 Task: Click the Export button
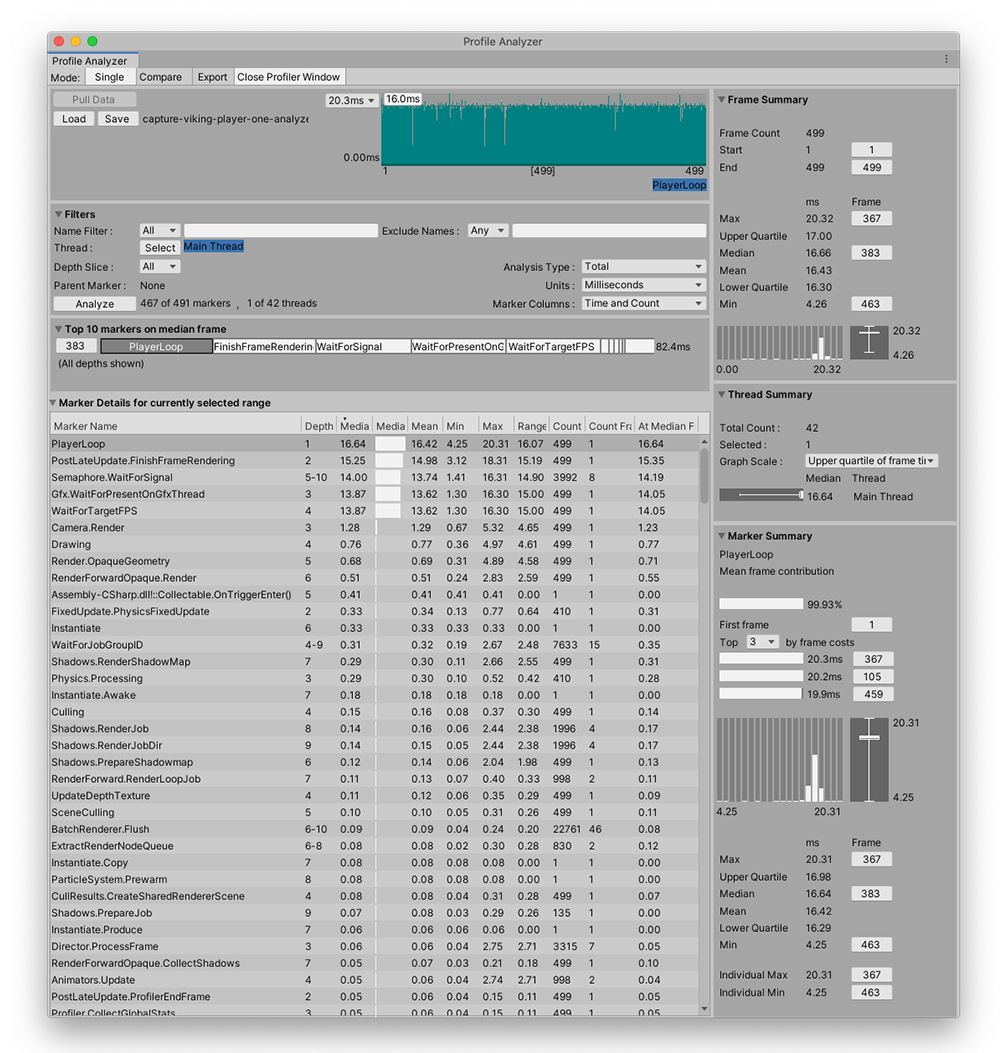(212, 77)
